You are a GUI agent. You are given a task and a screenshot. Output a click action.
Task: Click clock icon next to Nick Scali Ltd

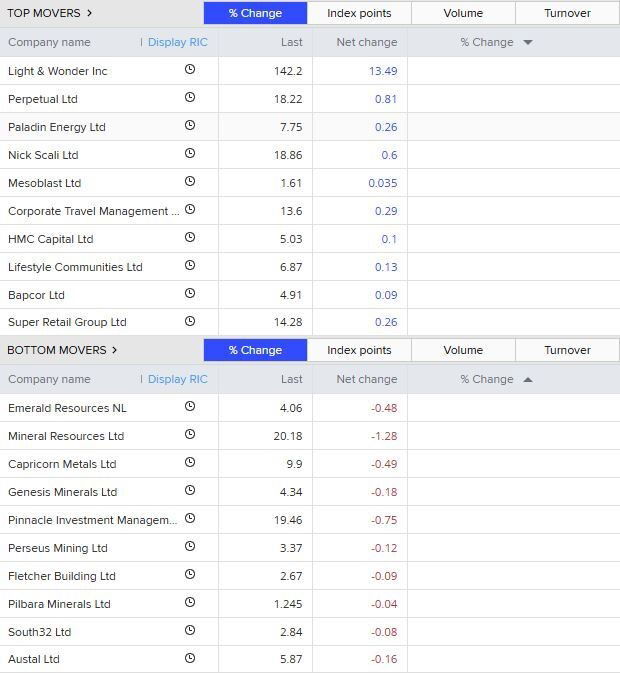[x=190, y=153]
